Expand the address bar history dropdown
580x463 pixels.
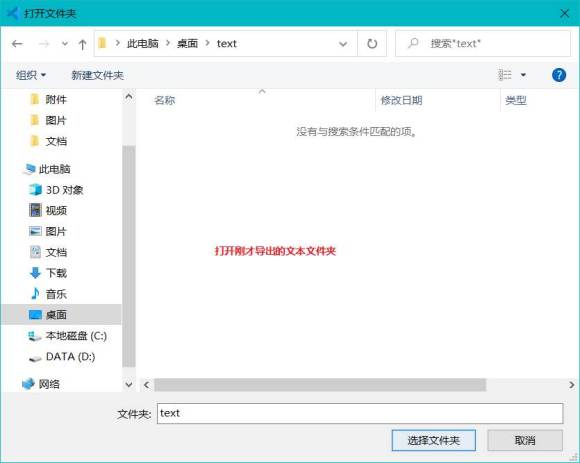click(343, 44)
